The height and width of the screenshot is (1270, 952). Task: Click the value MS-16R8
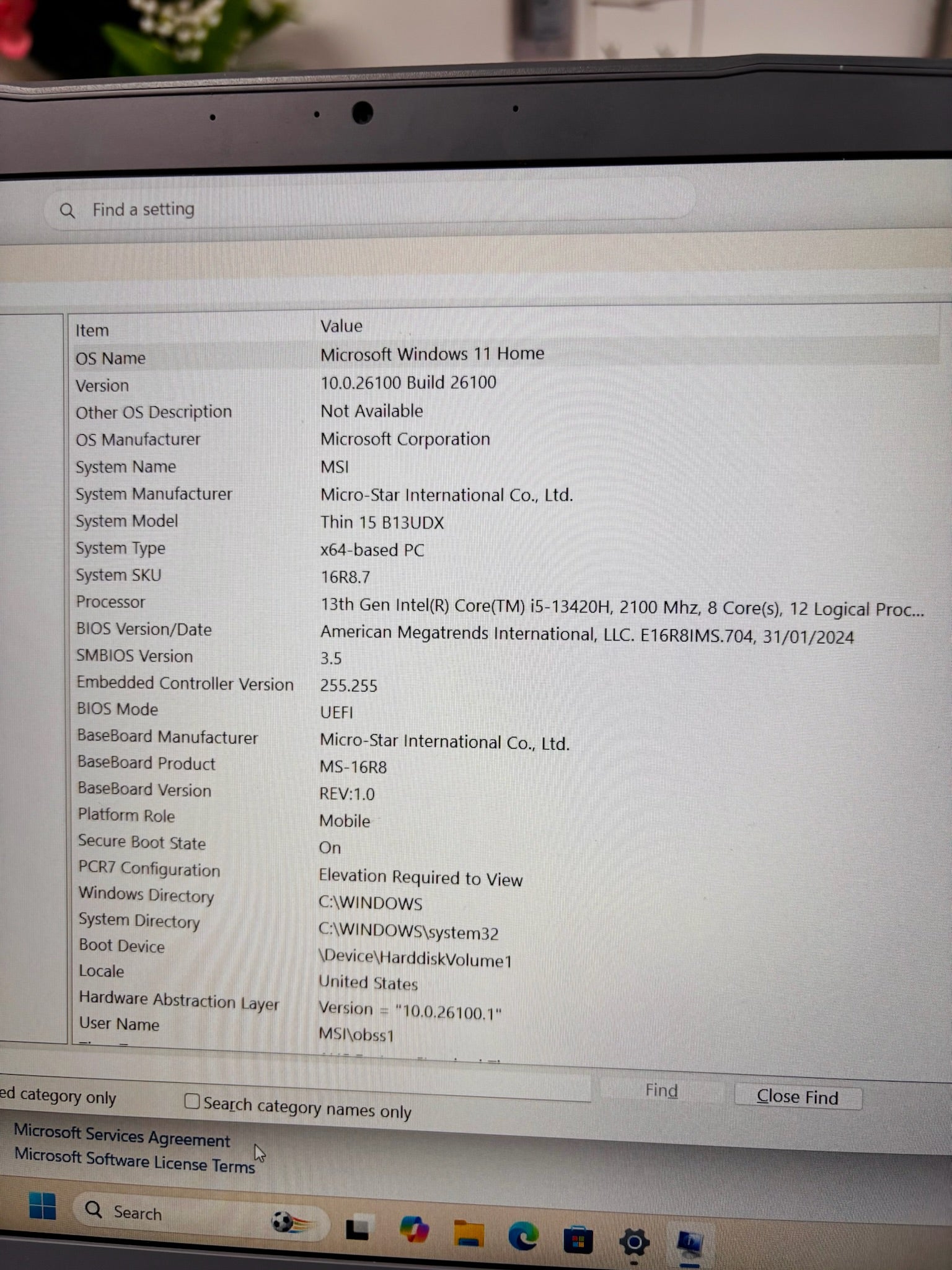[x=353, y=768]
